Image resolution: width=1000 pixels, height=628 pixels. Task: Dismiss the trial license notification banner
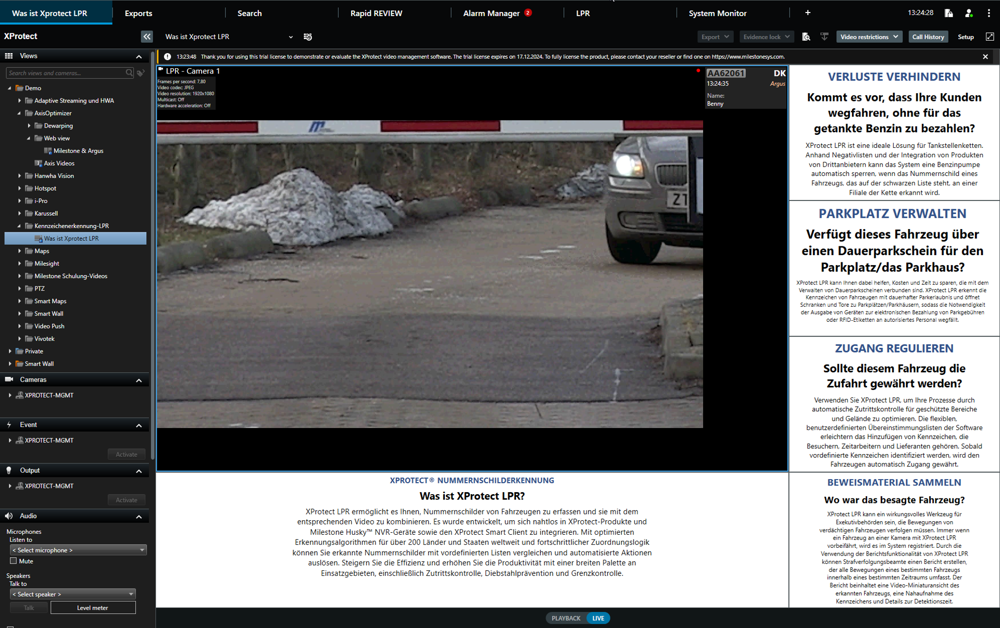[x=985, y=57]
